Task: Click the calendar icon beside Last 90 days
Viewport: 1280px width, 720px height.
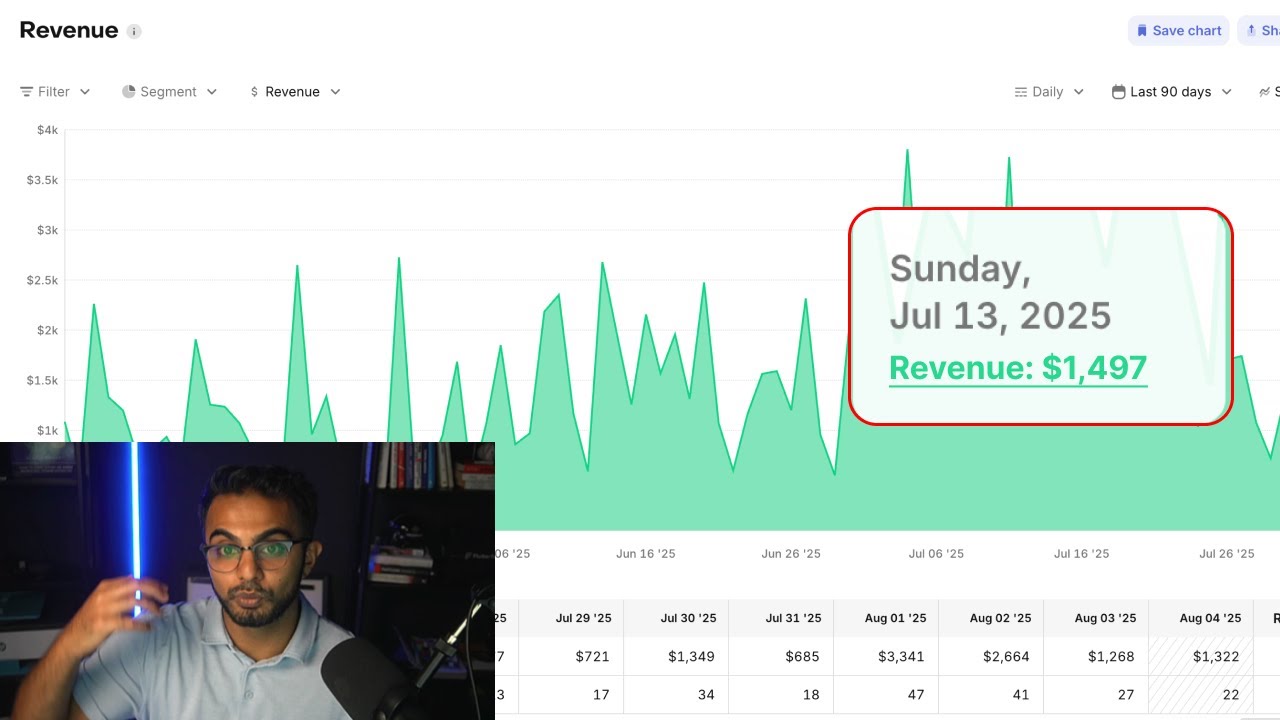Action: pyautogui.click(x=1119, y=91)
